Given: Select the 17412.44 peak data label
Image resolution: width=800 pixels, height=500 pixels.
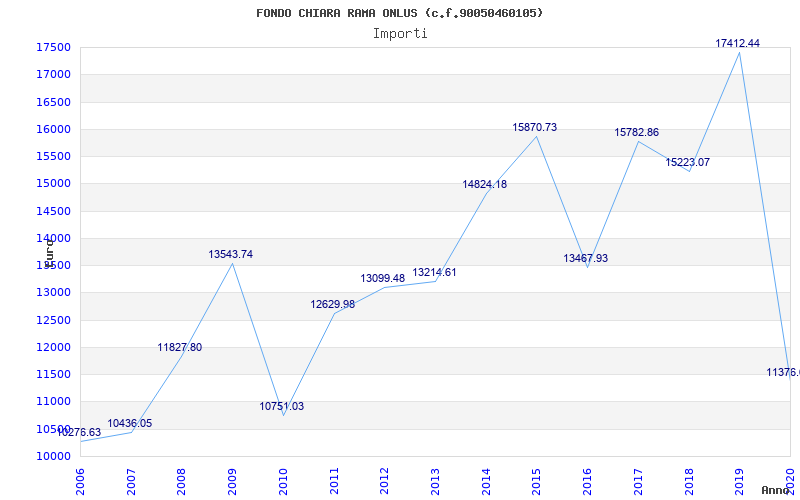Looking at the screenshot, I should [738, 43].
